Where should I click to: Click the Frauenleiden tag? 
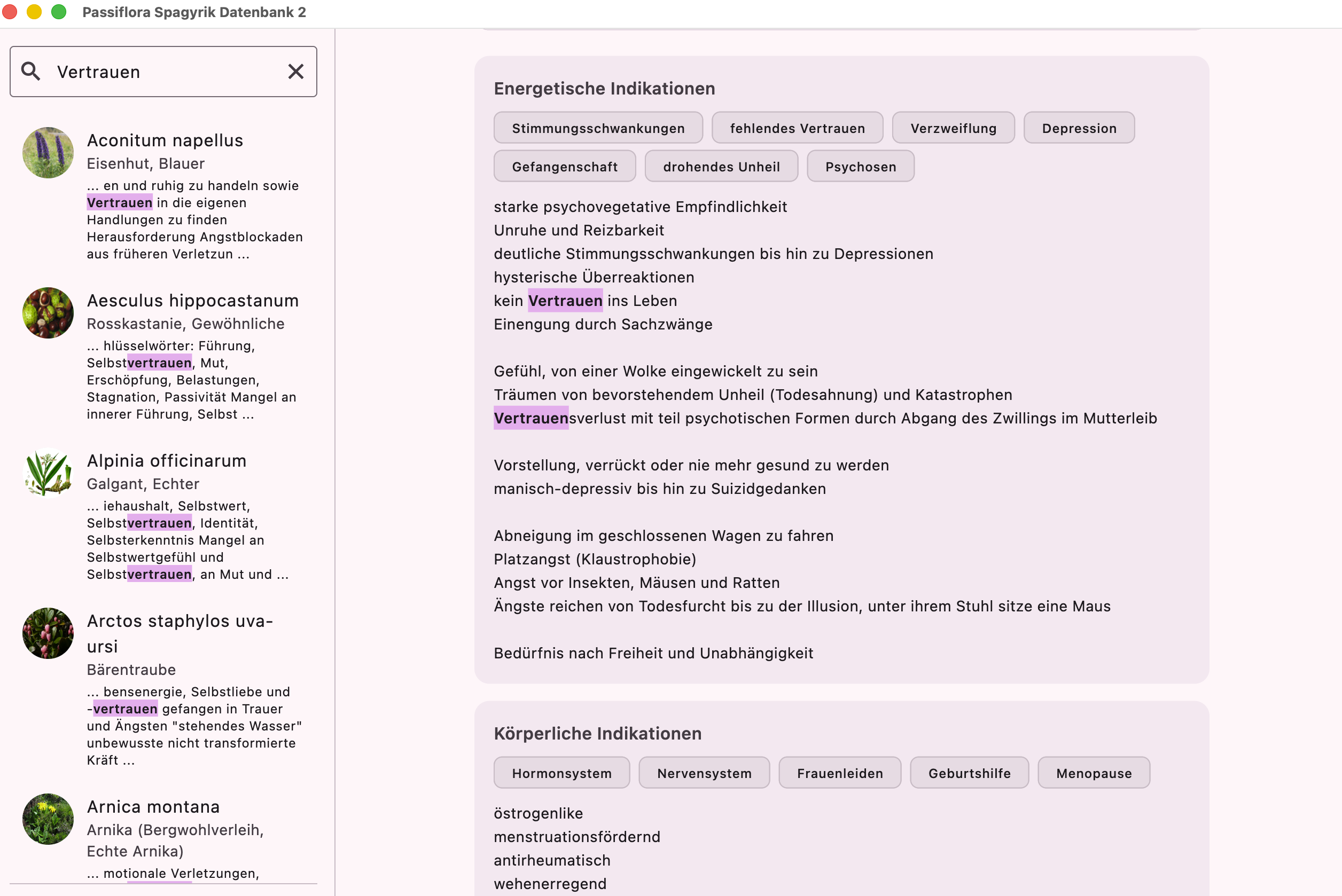(x=840, y=773)
